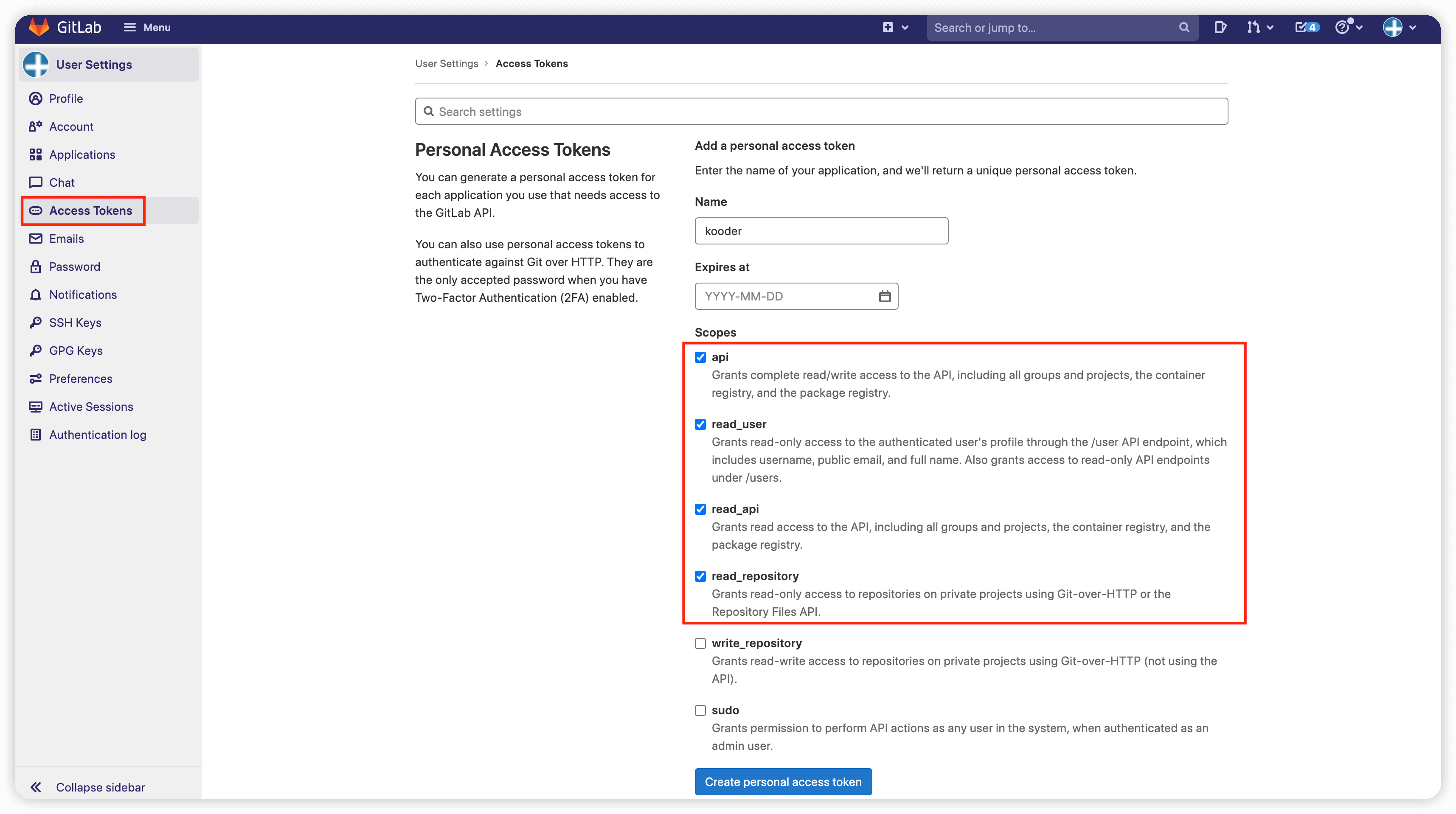Uncheck the read_user scope checkbox

click(700, 424)
